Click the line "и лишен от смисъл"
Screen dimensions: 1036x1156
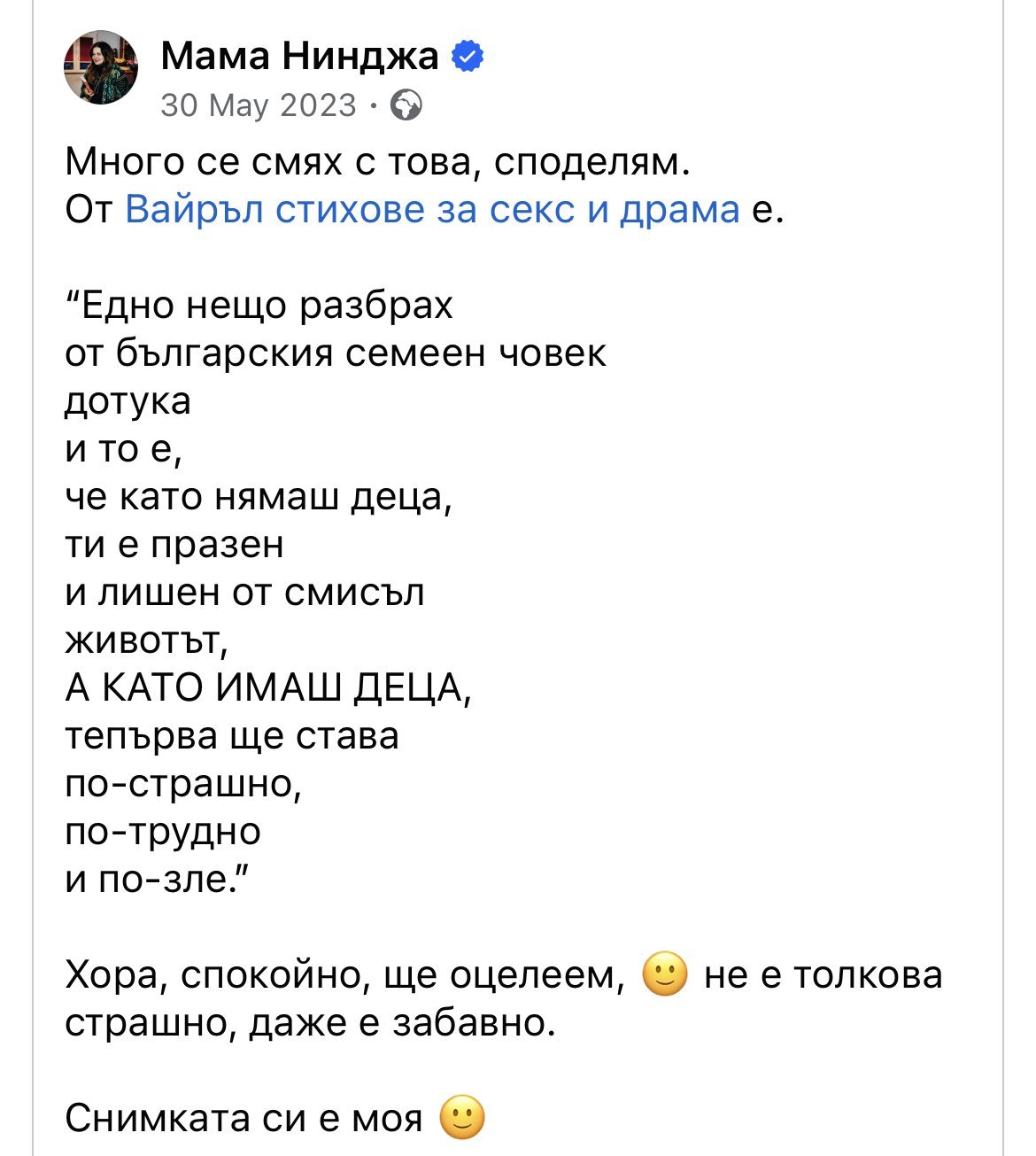(x=245, y=593)
